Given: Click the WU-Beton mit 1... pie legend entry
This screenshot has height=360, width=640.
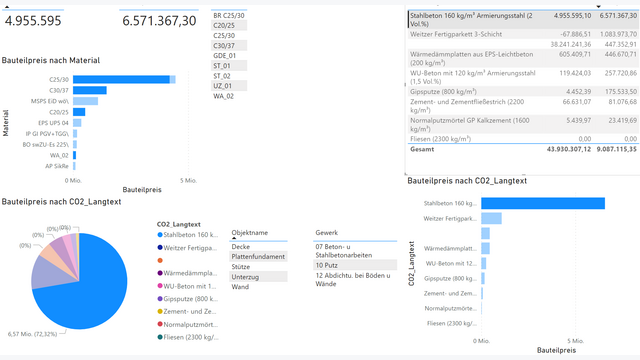Looking at the screenshot, I should click(188, 286).
